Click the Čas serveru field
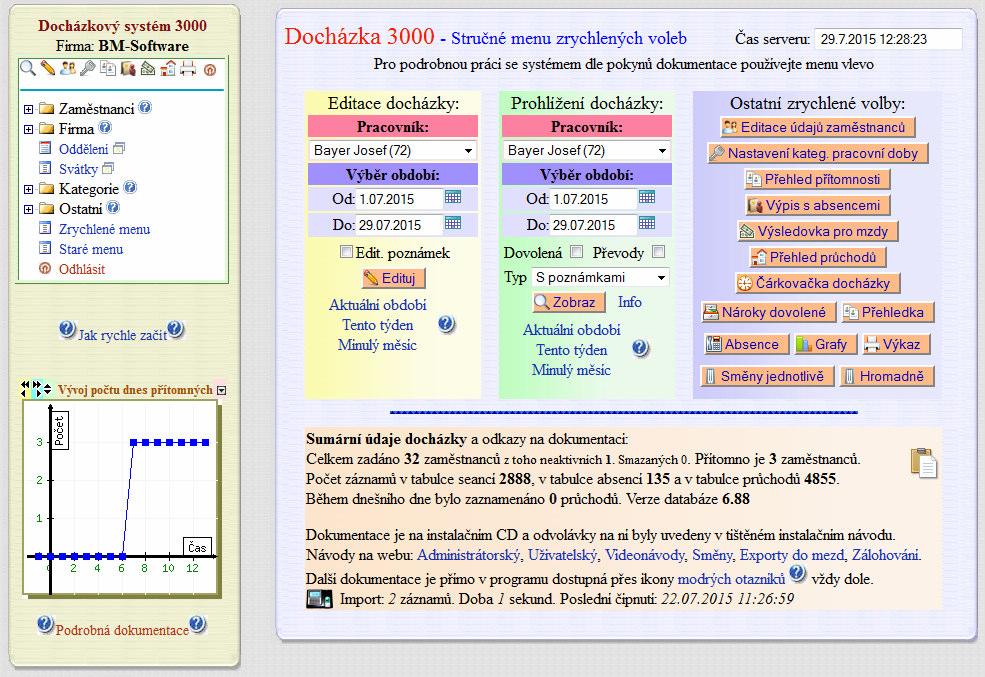985x677 pixels. 888,39
